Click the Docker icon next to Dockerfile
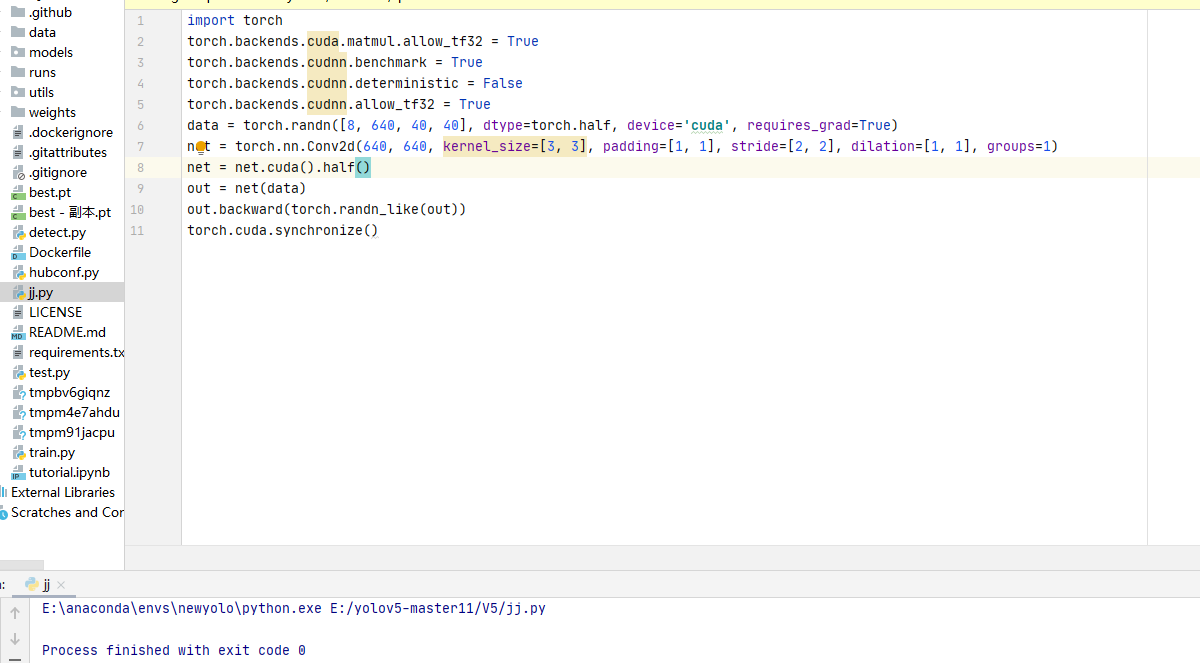Screen dimensions: 1200x663 (x=17, y=252)
